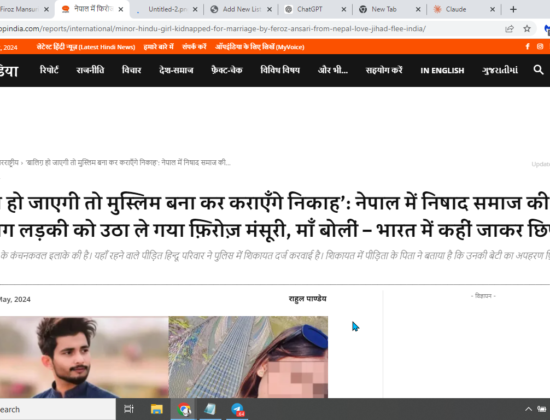550x420 pixels.
Task: Open the विचार menu item
Action: 132,70
